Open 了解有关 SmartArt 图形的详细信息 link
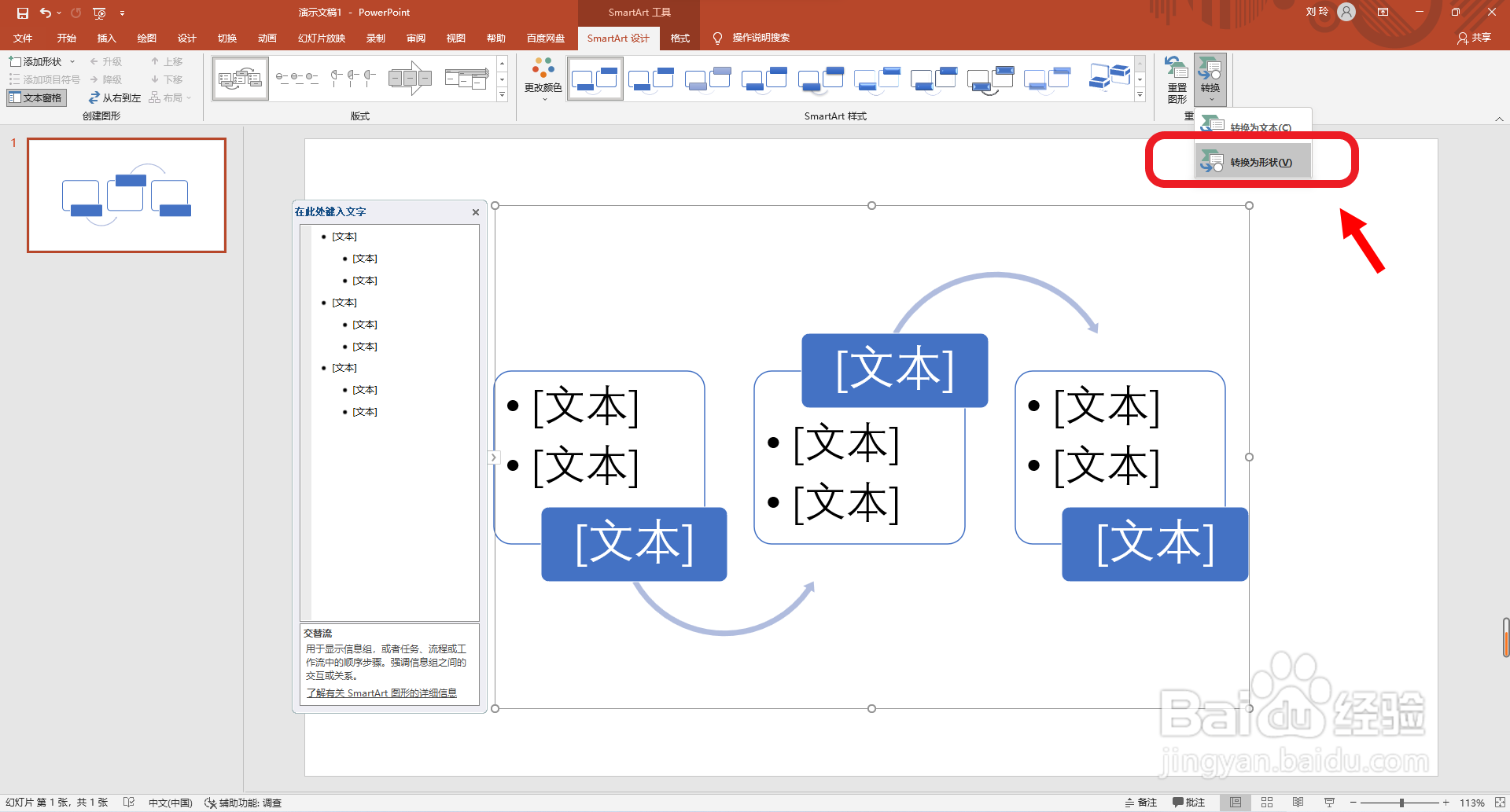Screen dimensions: 1510x812 click(x=381, y=693)
